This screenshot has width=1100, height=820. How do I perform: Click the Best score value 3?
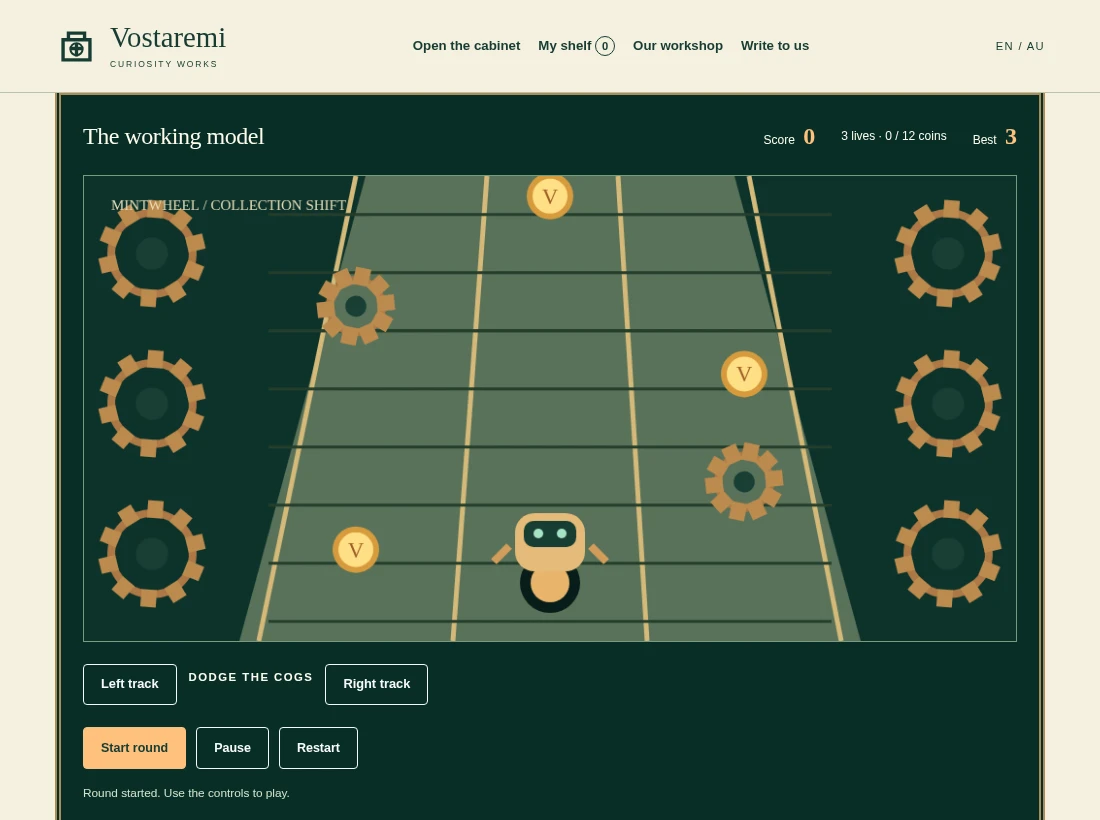[1010, 137]
